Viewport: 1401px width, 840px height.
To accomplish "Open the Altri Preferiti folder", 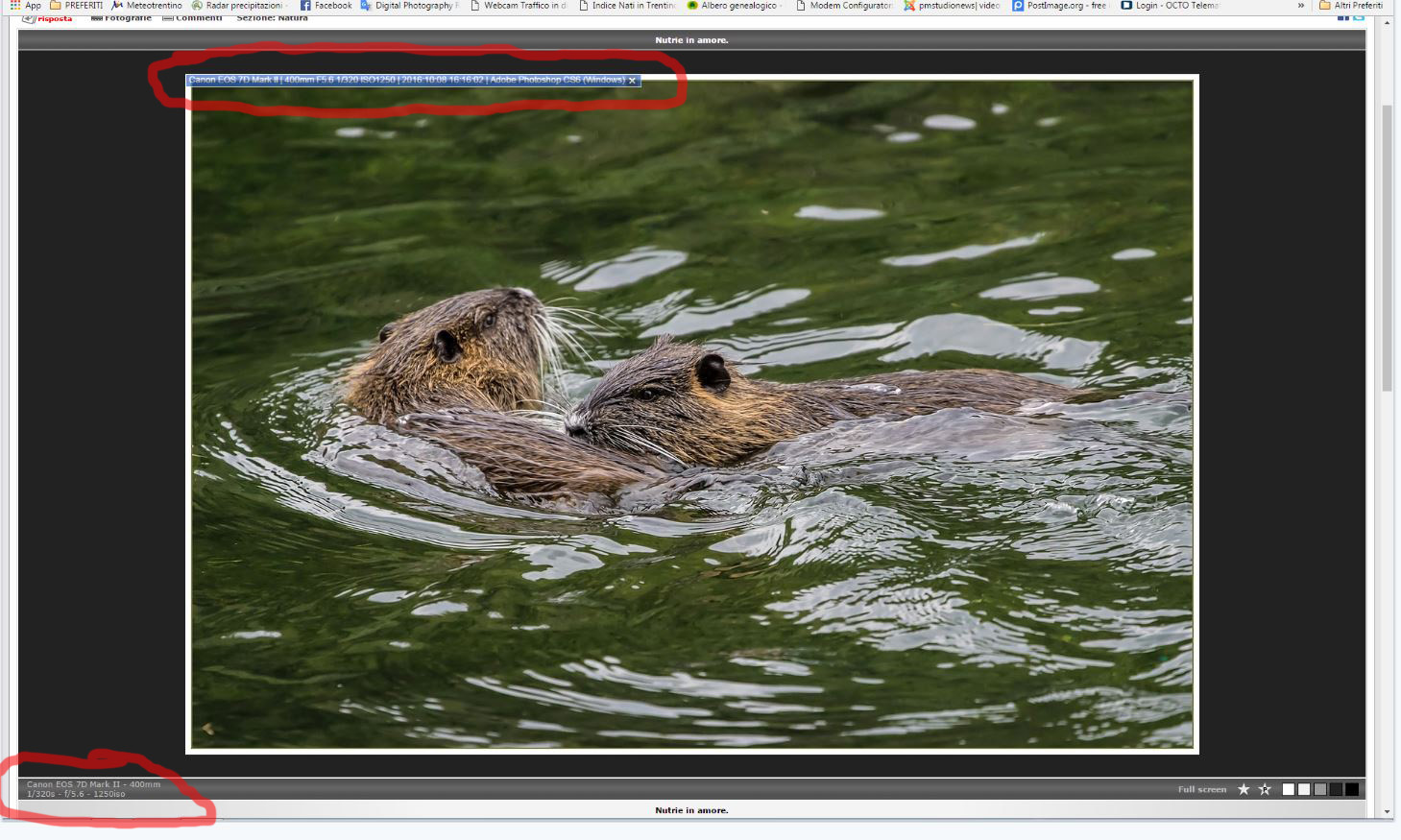I will pyautogui.click(x=1351, y=6).
